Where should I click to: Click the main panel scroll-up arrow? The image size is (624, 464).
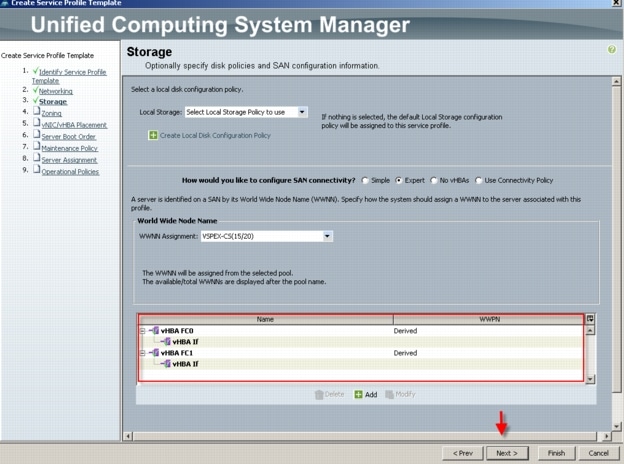(616, 81)
